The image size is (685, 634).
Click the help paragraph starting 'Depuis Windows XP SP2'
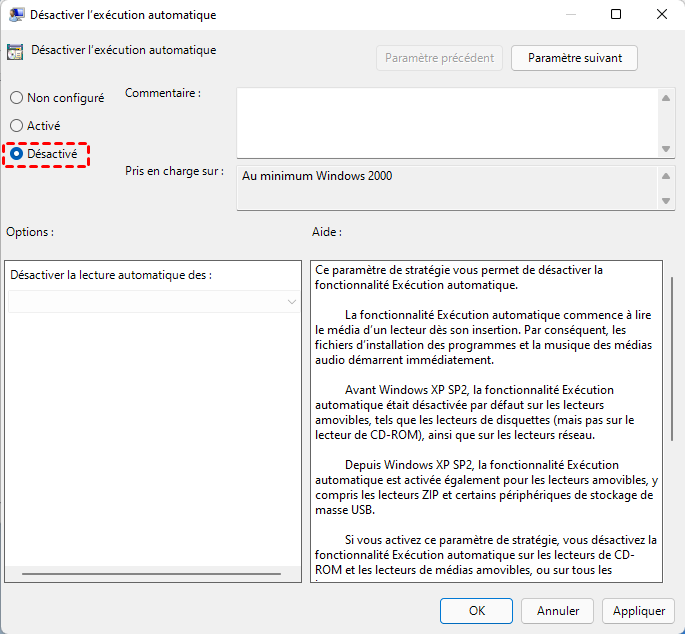point(486,487)
